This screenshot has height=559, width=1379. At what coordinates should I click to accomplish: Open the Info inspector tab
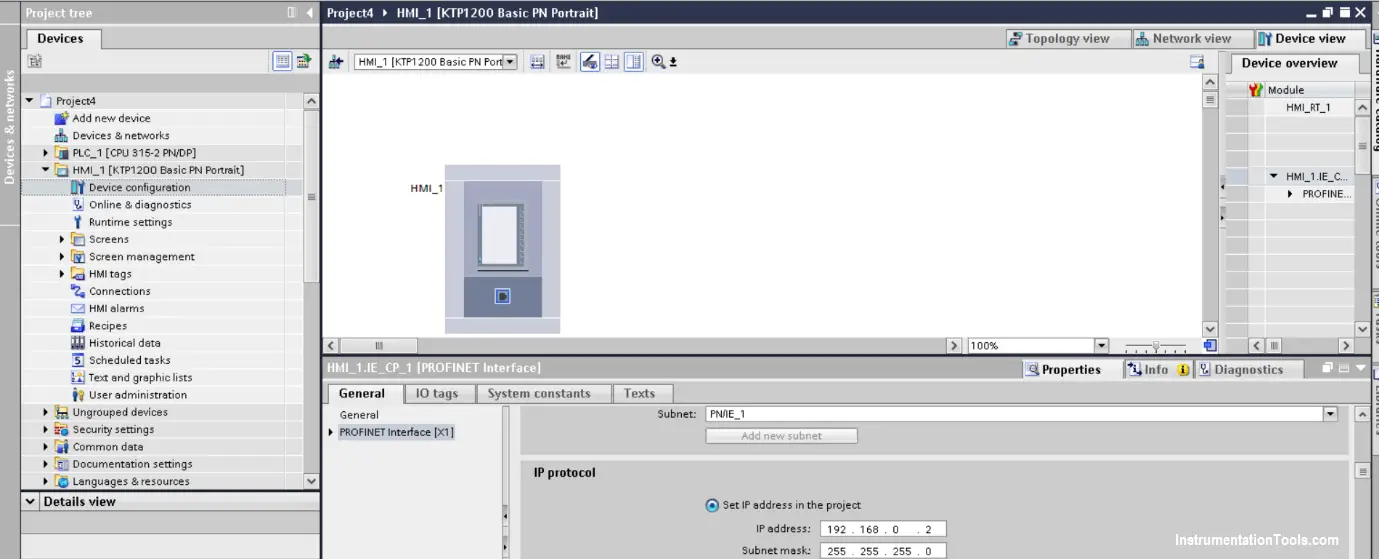pyautogui.click(x=1156, y=369)
